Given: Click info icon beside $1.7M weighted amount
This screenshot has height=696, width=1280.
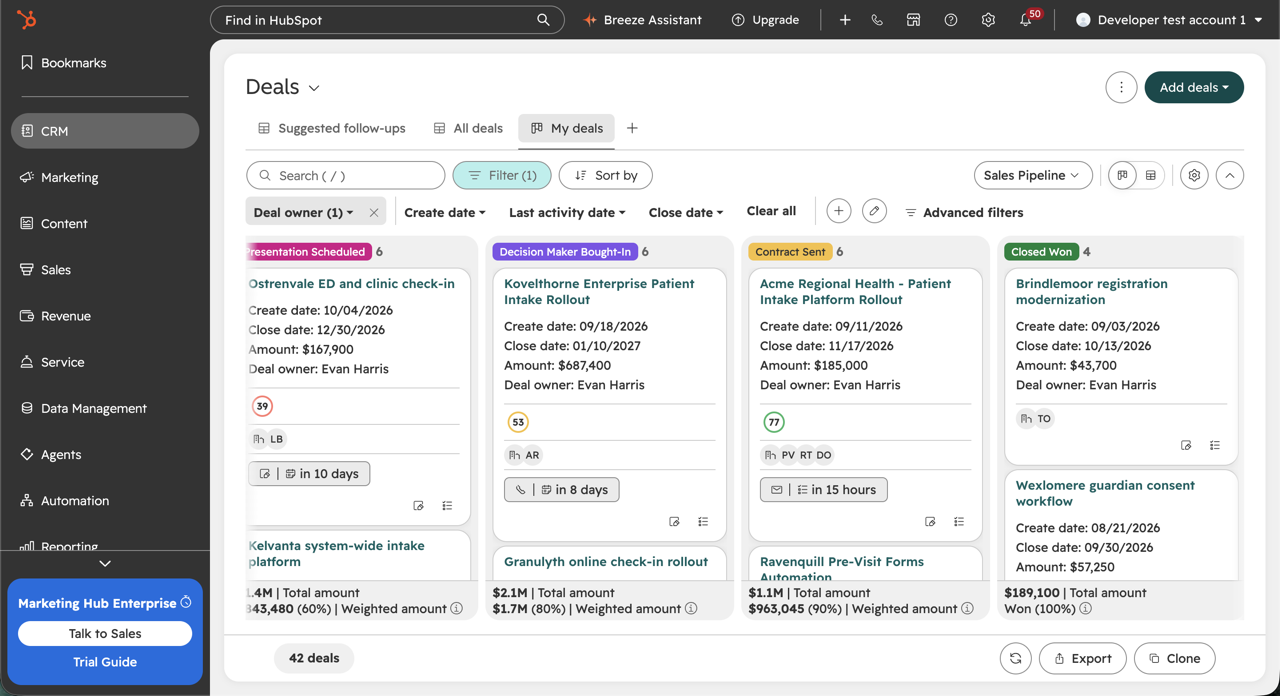Looking at the screenshot, I should pyautogui.click(x=691, y=608).
